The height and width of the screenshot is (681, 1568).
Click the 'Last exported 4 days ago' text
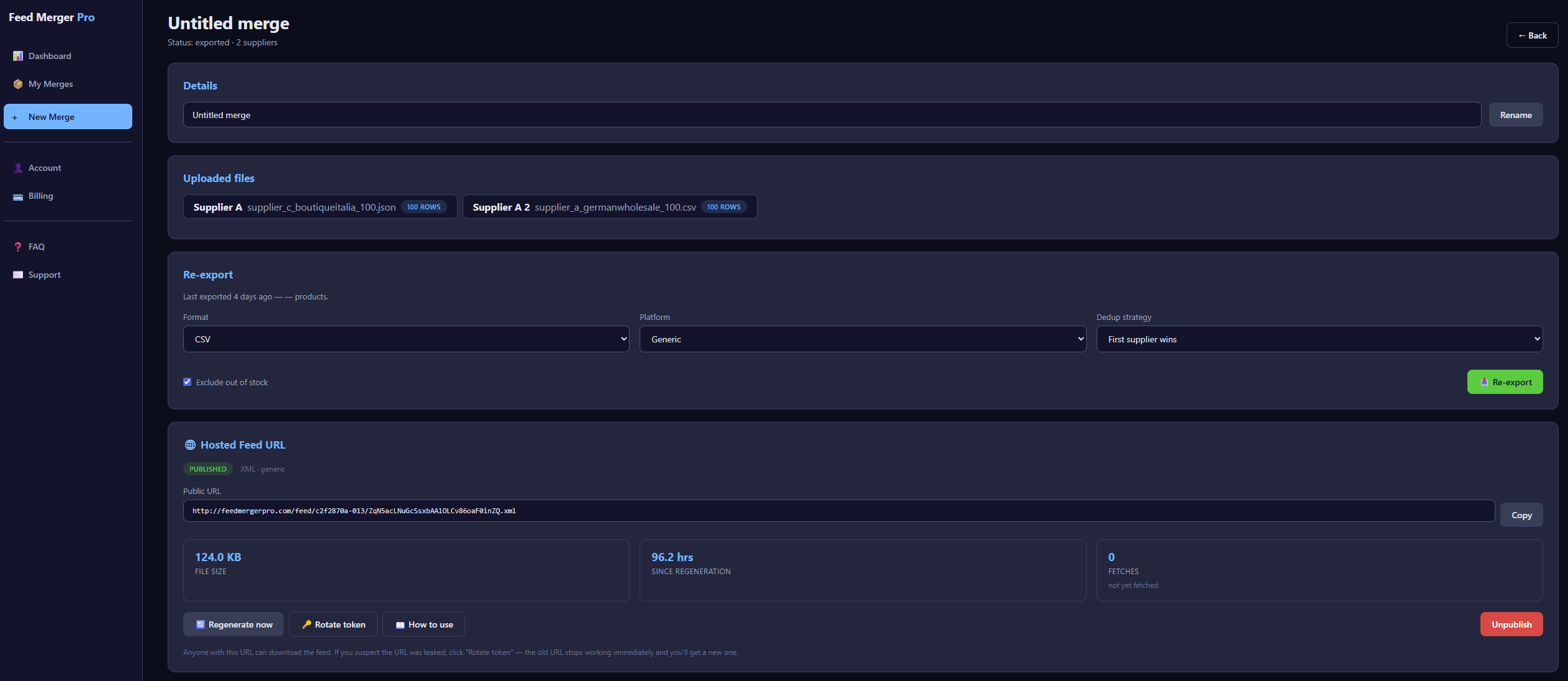(228, 297)
